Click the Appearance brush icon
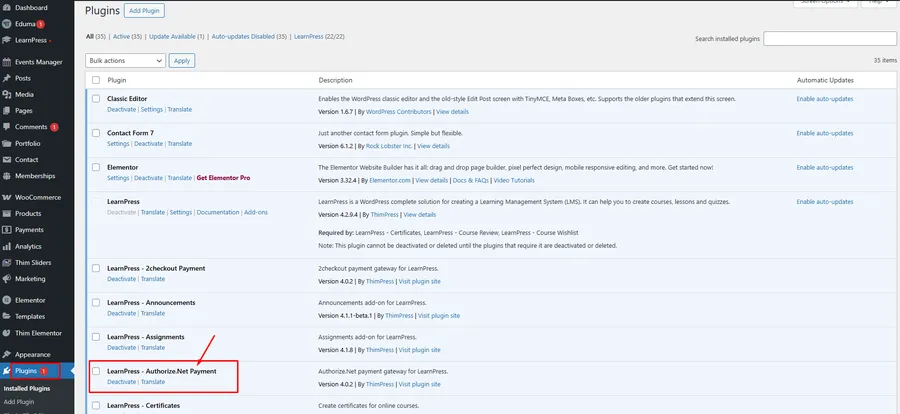900x414 pixels. tap(7, 354)
